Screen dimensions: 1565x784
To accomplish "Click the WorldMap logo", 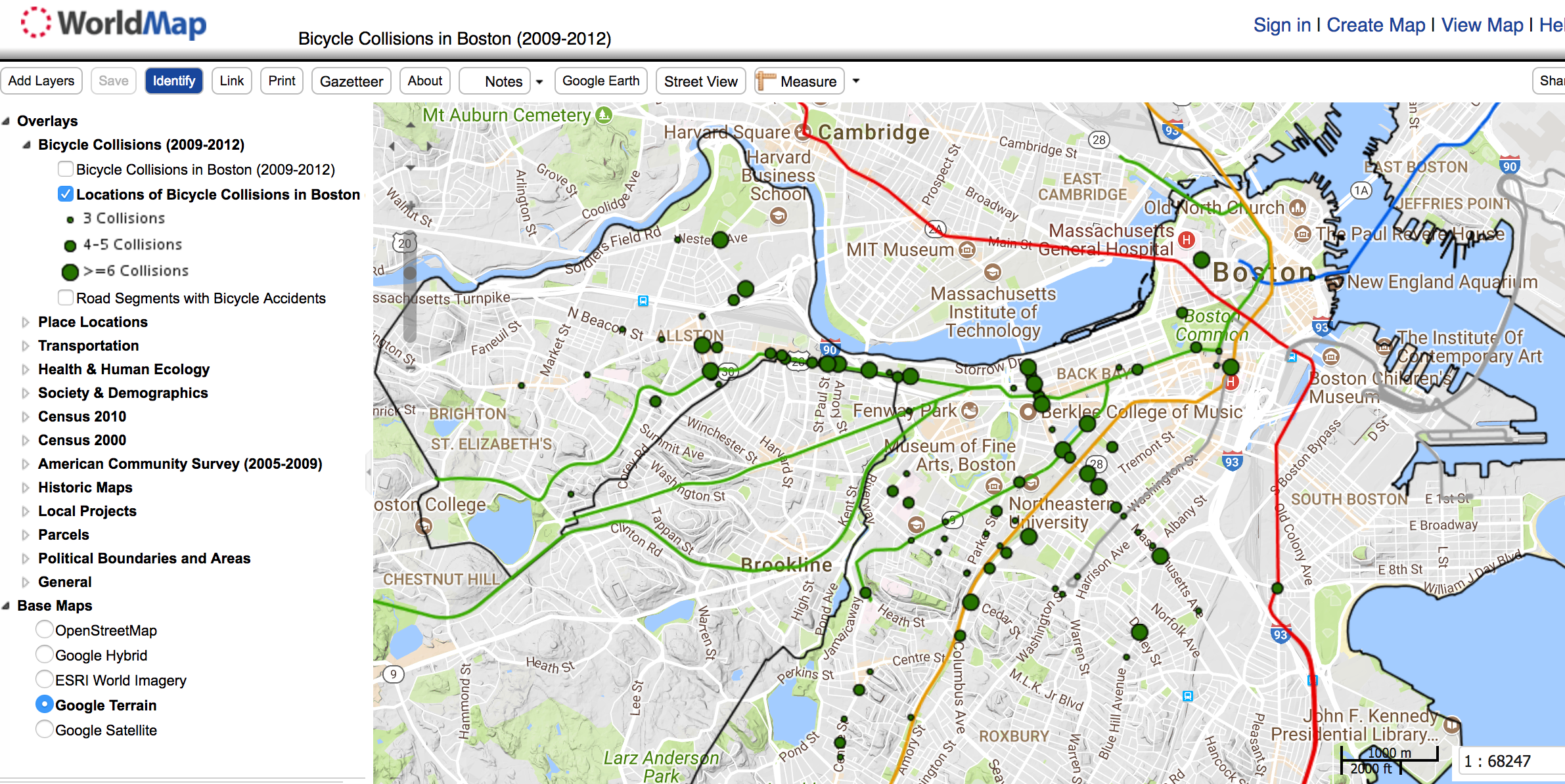I will pos(114,24).
